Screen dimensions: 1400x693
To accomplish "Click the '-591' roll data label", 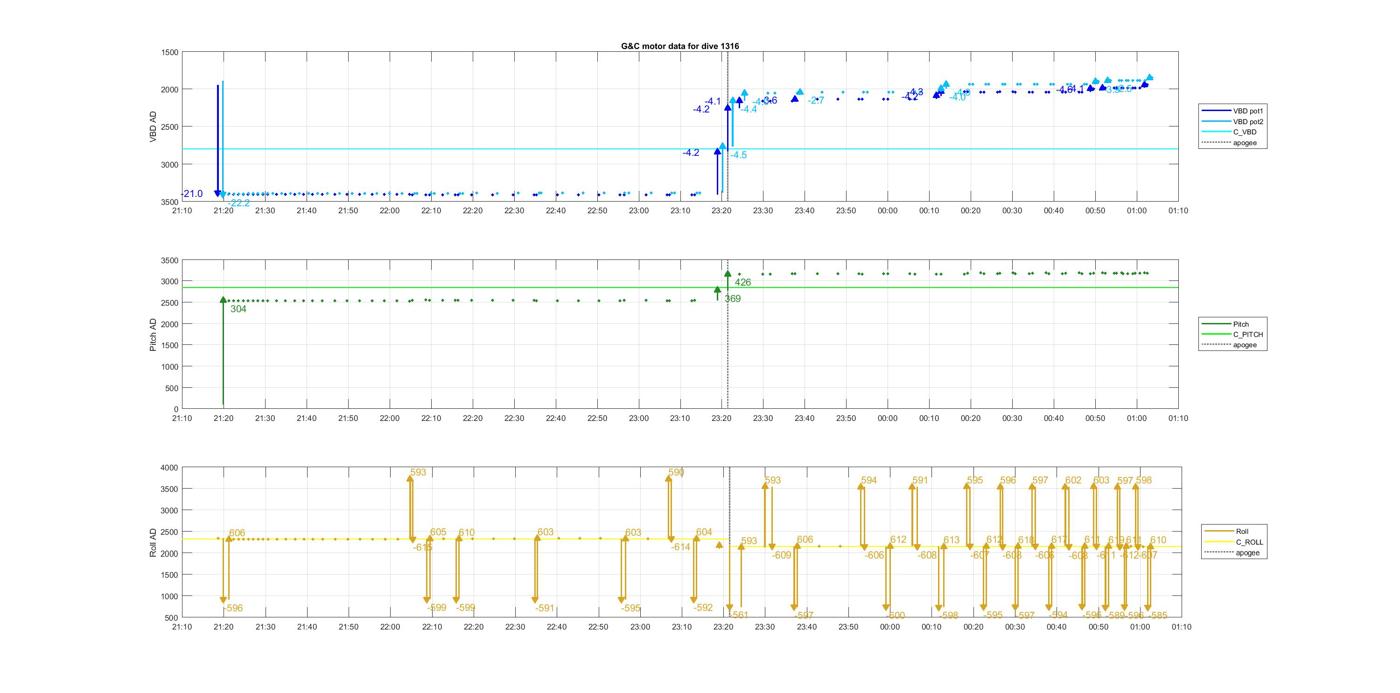I will coord(544,608).
